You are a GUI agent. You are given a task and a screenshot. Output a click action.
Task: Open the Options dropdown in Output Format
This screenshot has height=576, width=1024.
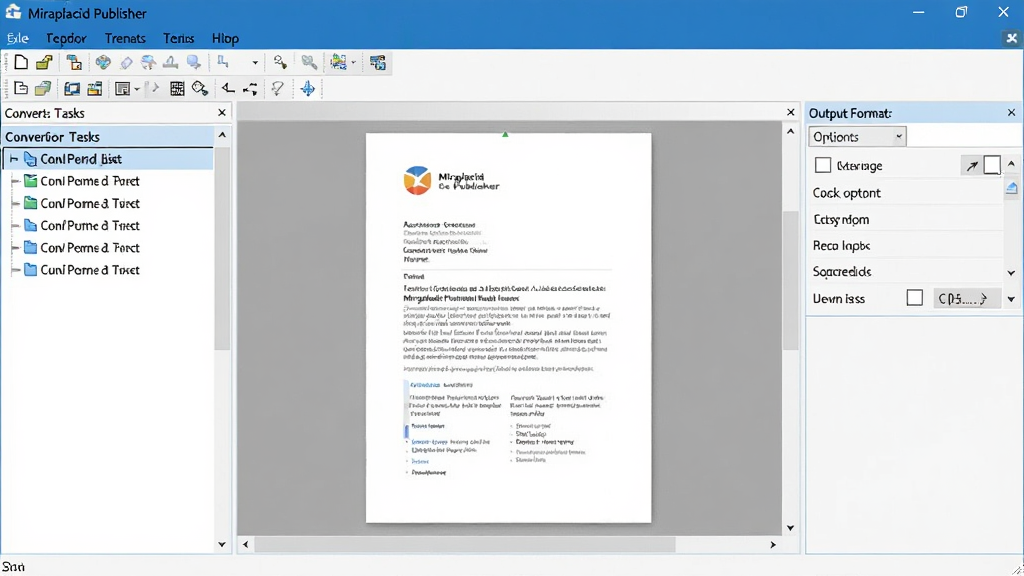pyautogui.click(x=857, y=136)
